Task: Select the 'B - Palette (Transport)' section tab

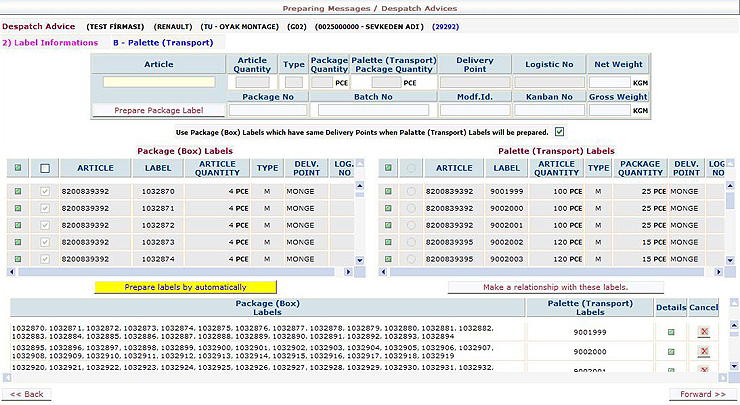Action: click(163, 42)
